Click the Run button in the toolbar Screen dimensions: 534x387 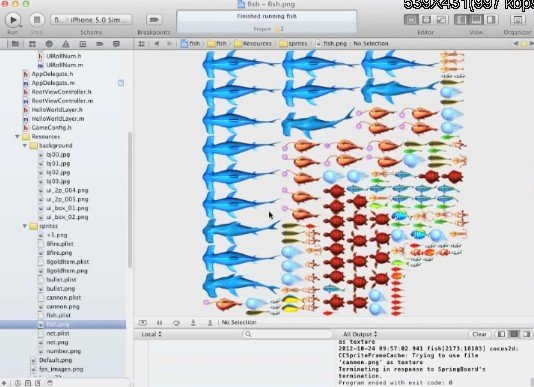pyautogui.click(x=13, y=20)
